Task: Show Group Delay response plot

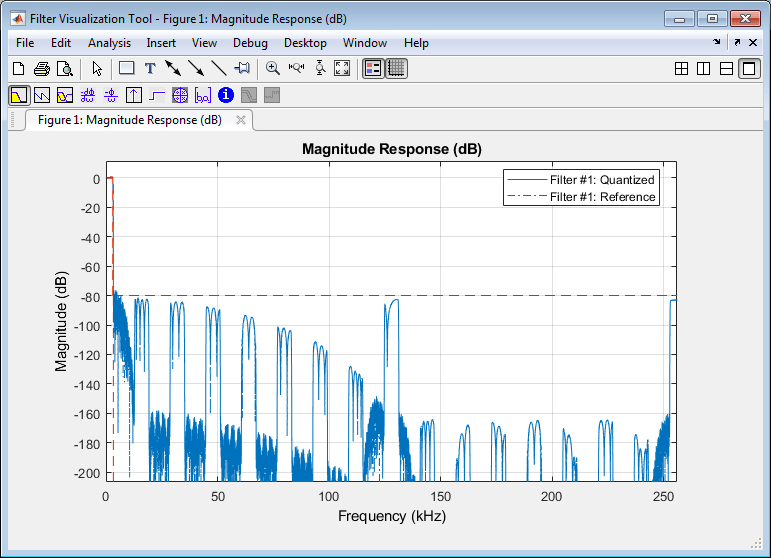Action: [x=87, y=96]
